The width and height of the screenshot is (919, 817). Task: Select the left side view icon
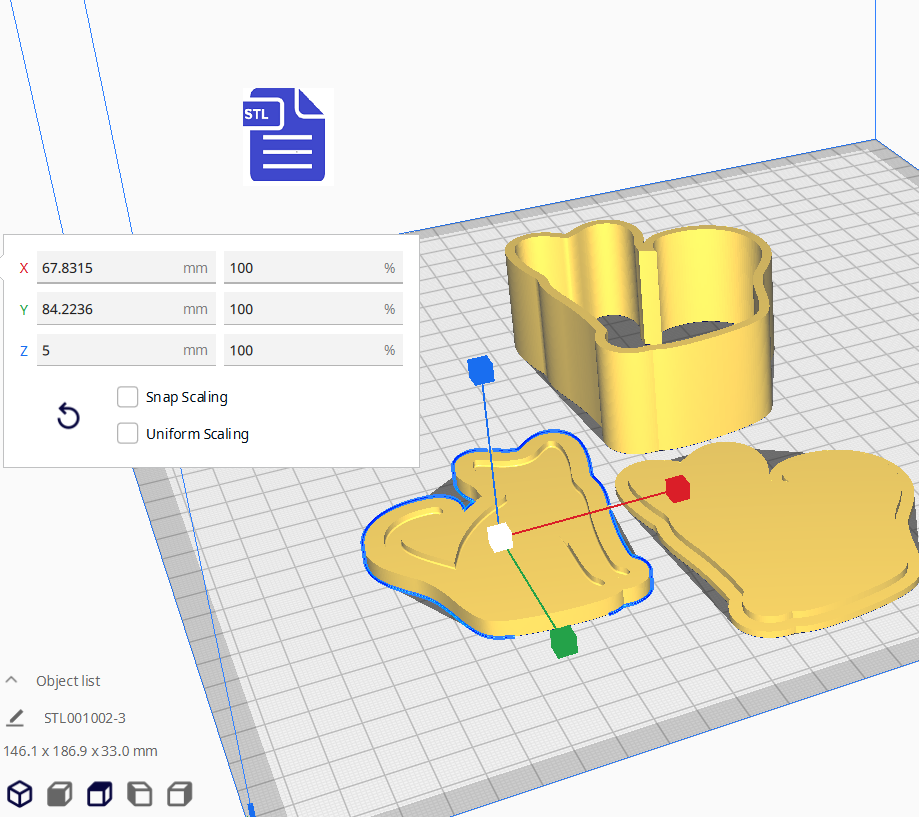click(x=140, y=794)
